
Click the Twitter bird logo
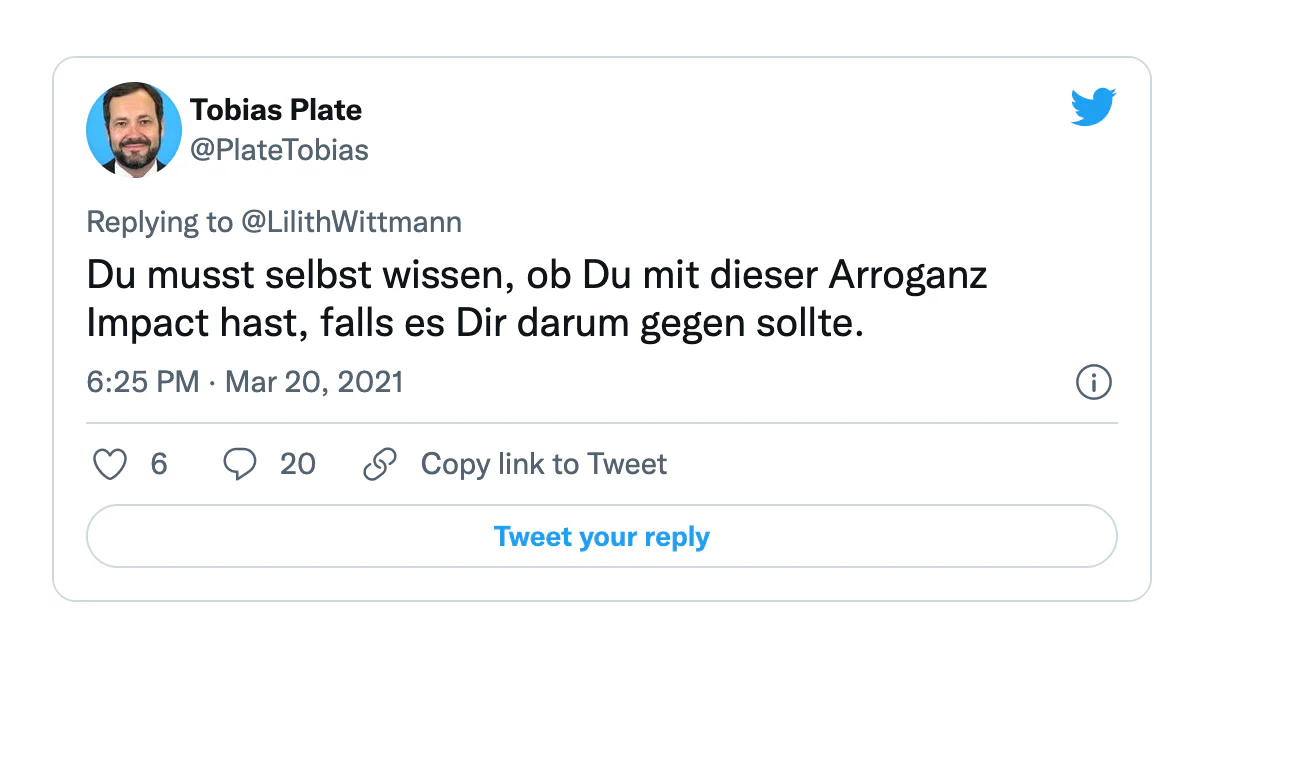coord(1093,107)
